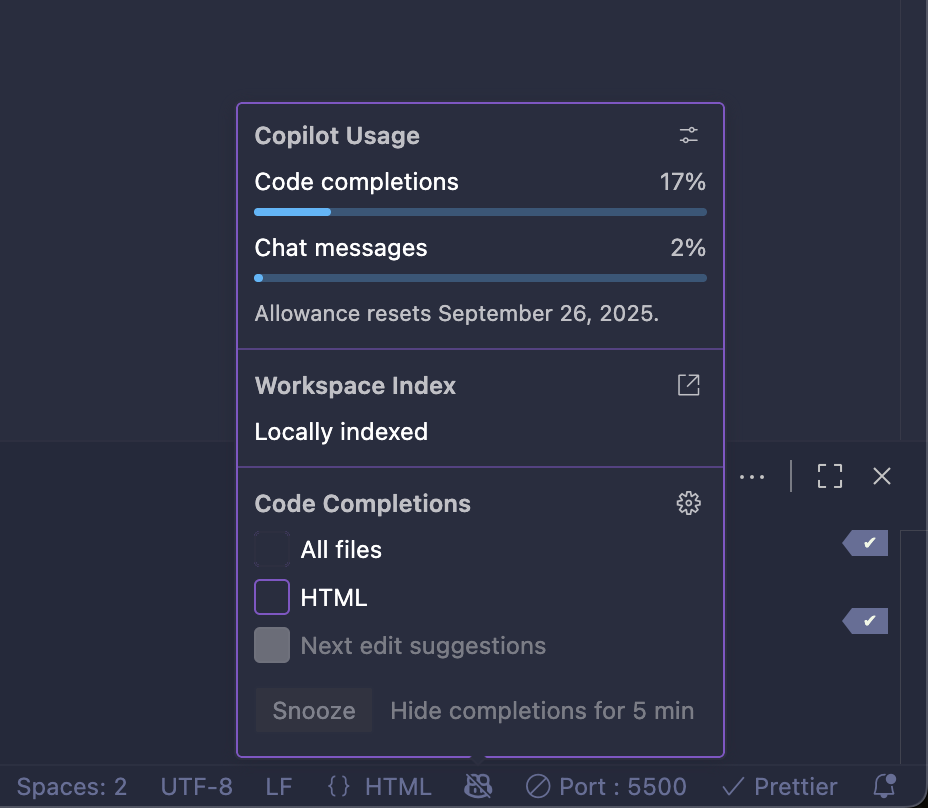The height and width of the screenshot is (808, 928).
Task: Maximize the panel with fullscreen icon
Action: pos(830,476)
